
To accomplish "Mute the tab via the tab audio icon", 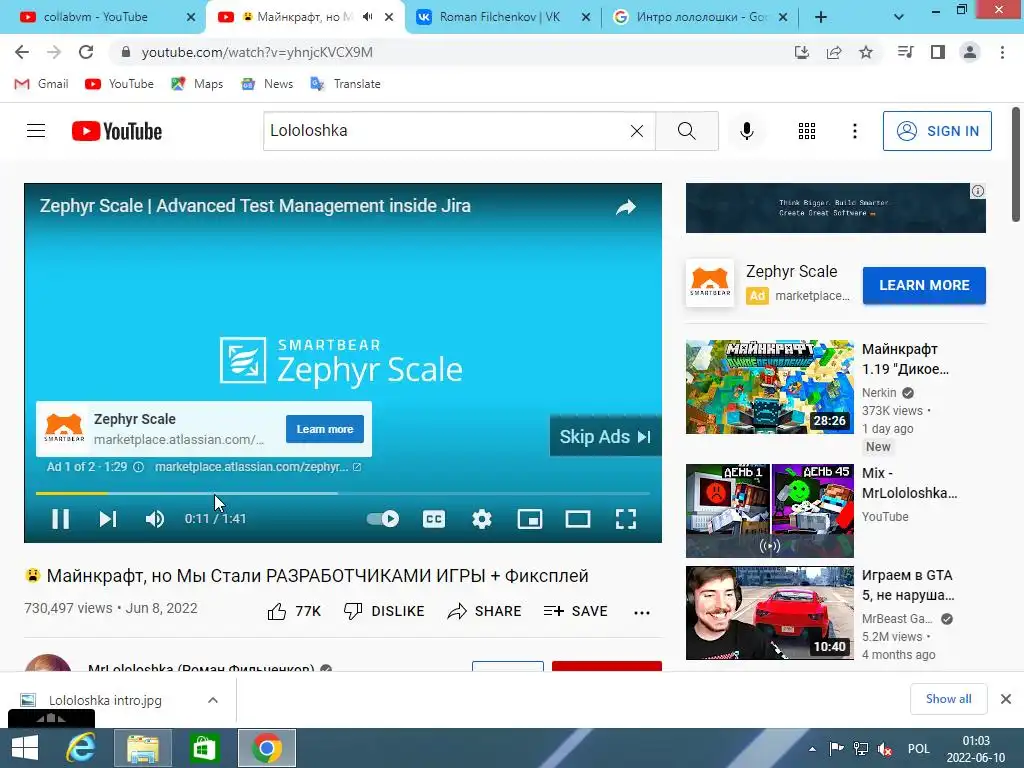I will 368,17.
